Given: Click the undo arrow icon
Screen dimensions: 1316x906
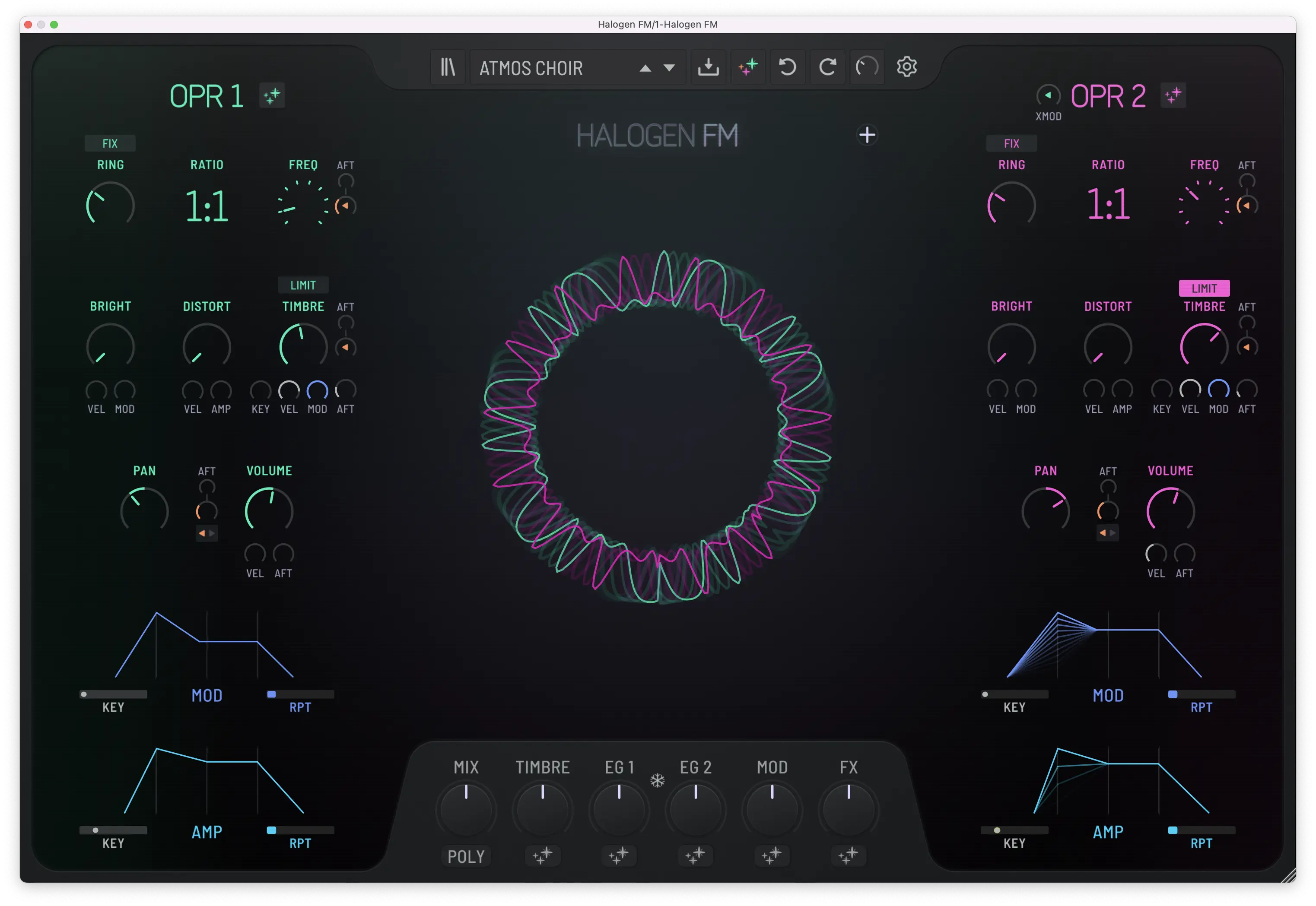Looking at the screenshot, I should coord(787,67).
